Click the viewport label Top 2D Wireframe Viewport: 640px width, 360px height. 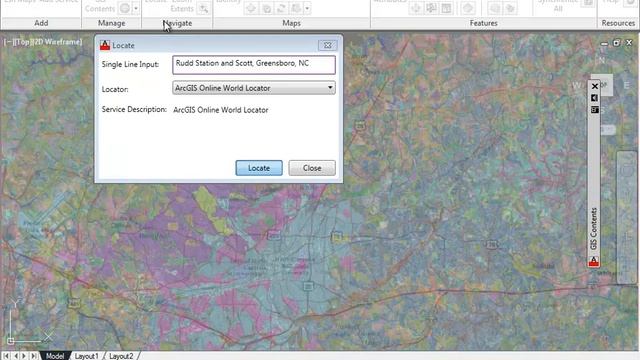tap(43, 42)
